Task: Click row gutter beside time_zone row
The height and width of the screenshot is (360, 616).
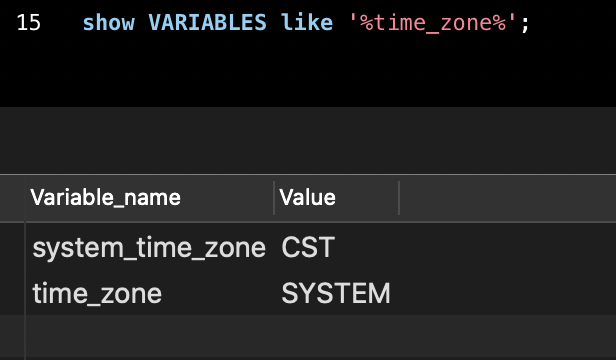Action: pos(13,292)
